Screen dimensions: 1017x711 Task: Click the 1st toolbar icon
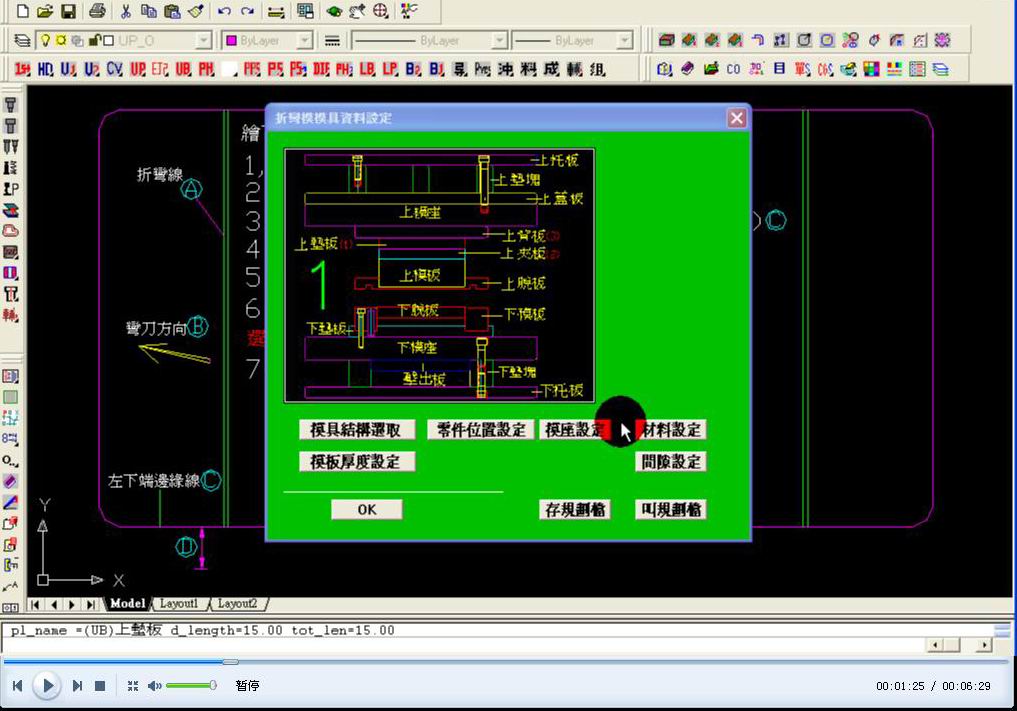point(22,69)
